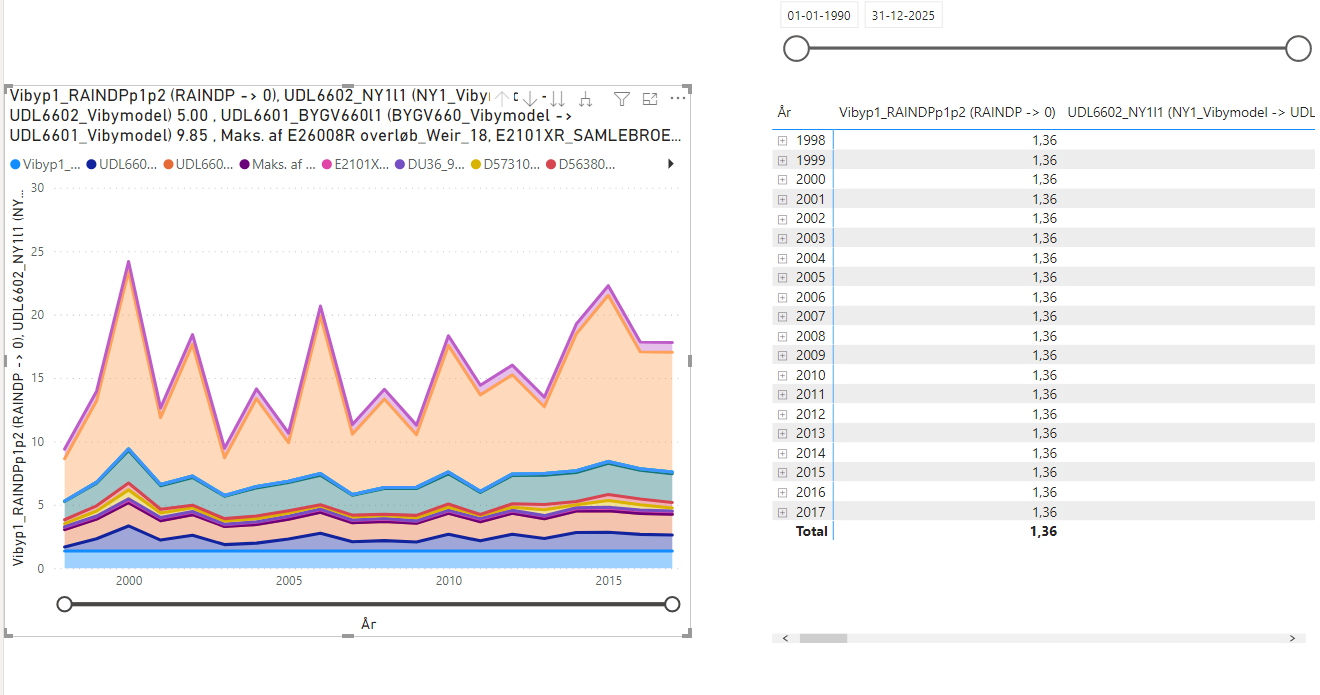Expand the 2001 row in the table
Viewport: 1320px width, 695px height.
[782, 199]
